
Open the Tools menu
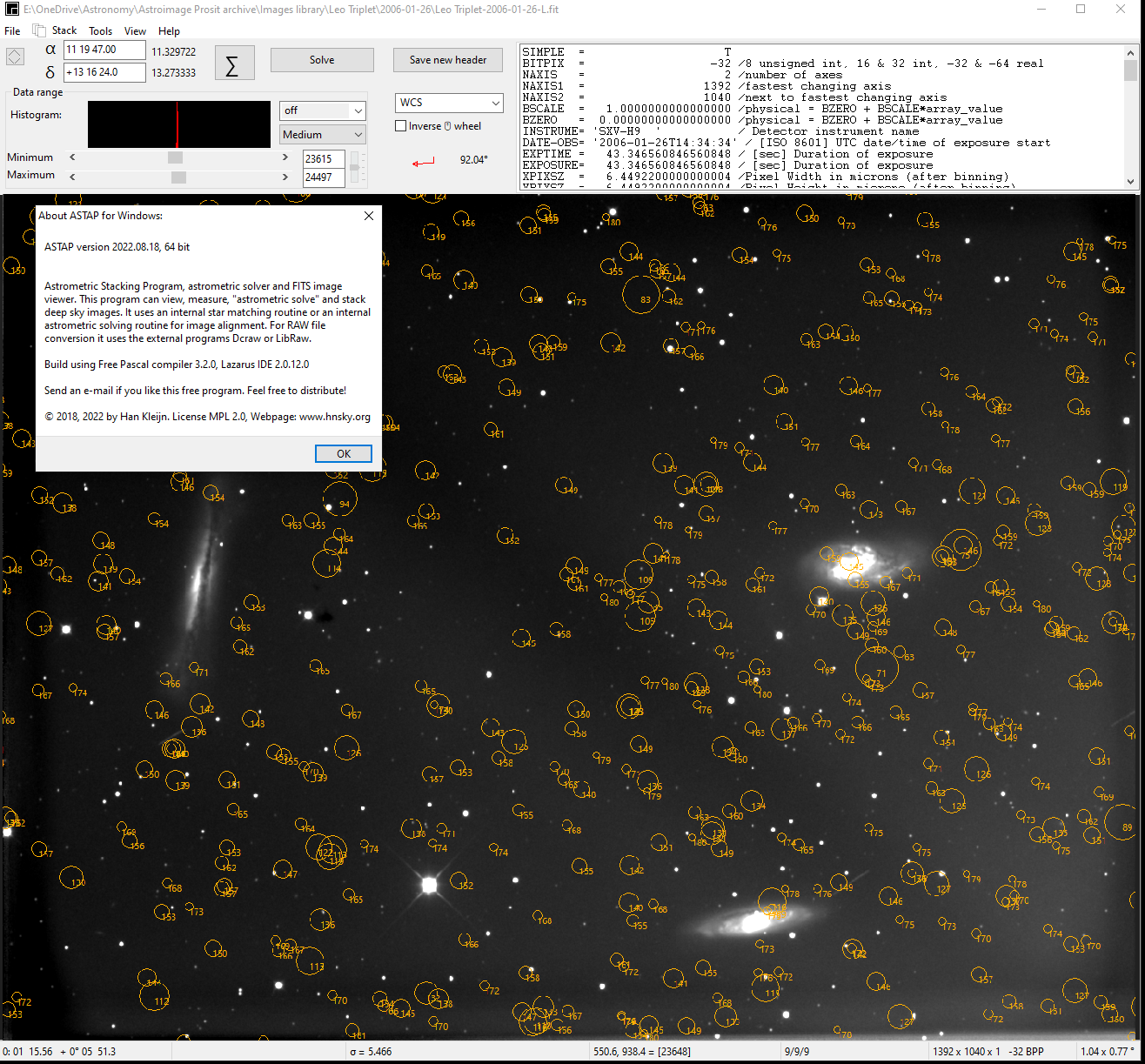pos(100,30)
